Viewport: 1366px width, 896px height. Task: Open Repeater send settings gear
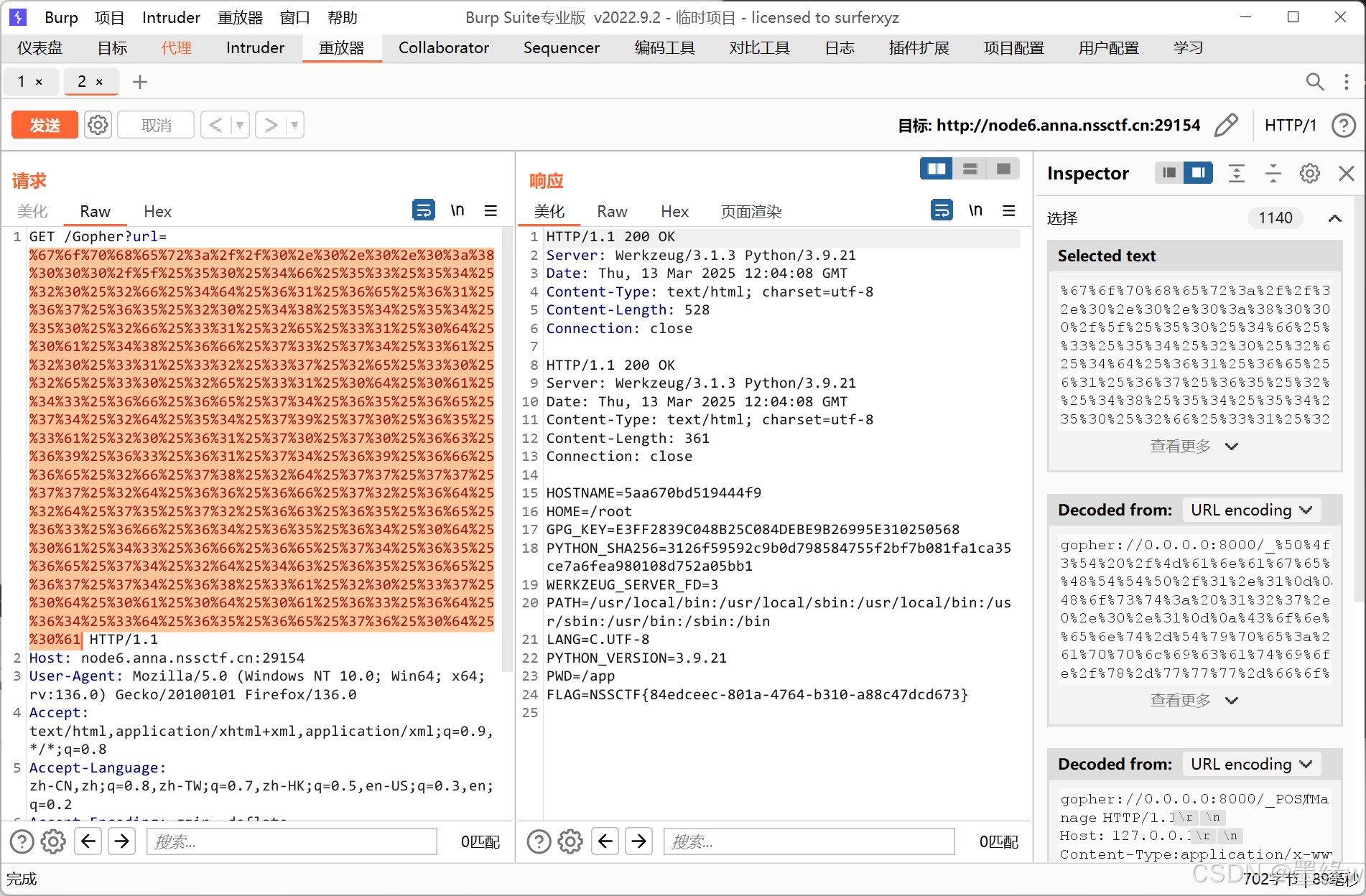coord(98,125)
